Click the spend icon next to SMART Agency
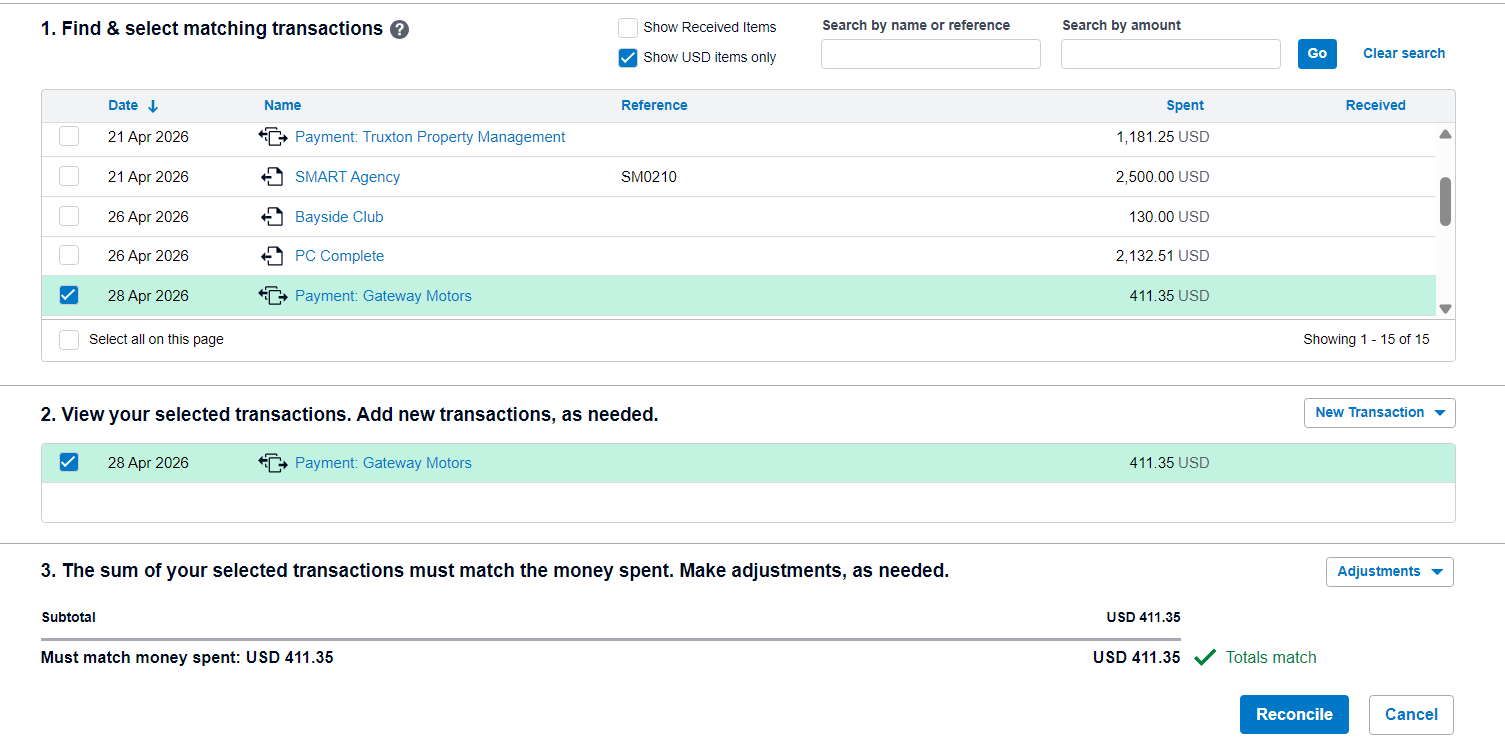The height and width of the screenshot is (739, 1505). (x=272, y=177)
